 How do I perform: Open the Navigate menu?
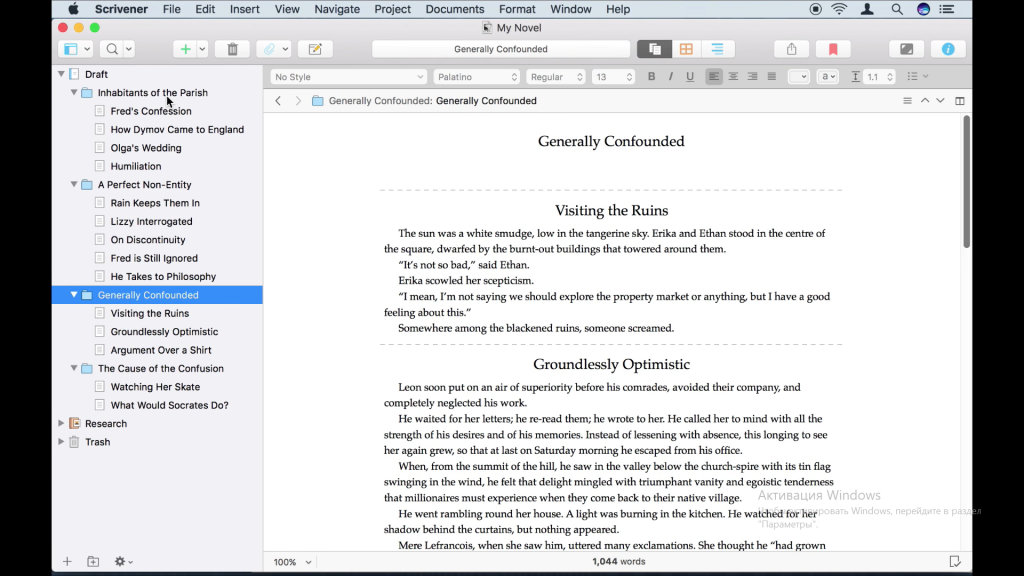tap(337, 9)
